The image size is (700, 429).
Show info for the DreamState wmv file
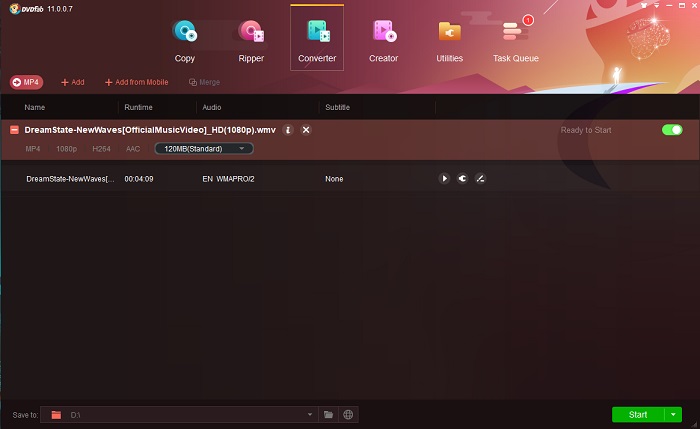coord(288,130)
